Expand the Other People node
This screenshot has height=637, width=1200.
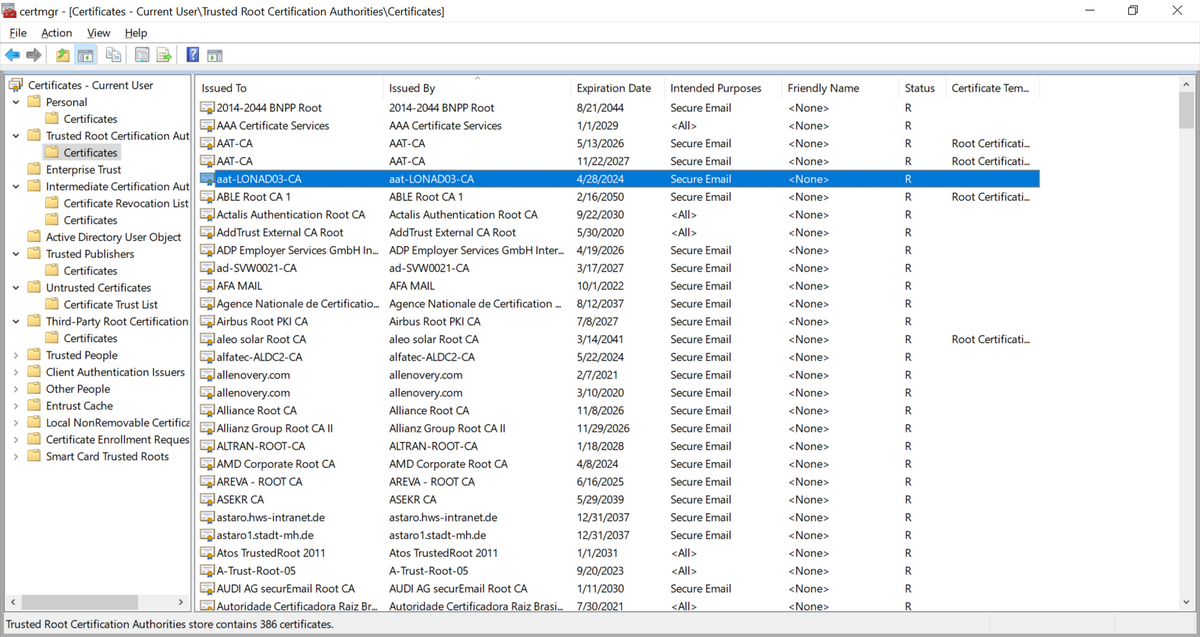(x=16, y=389)
